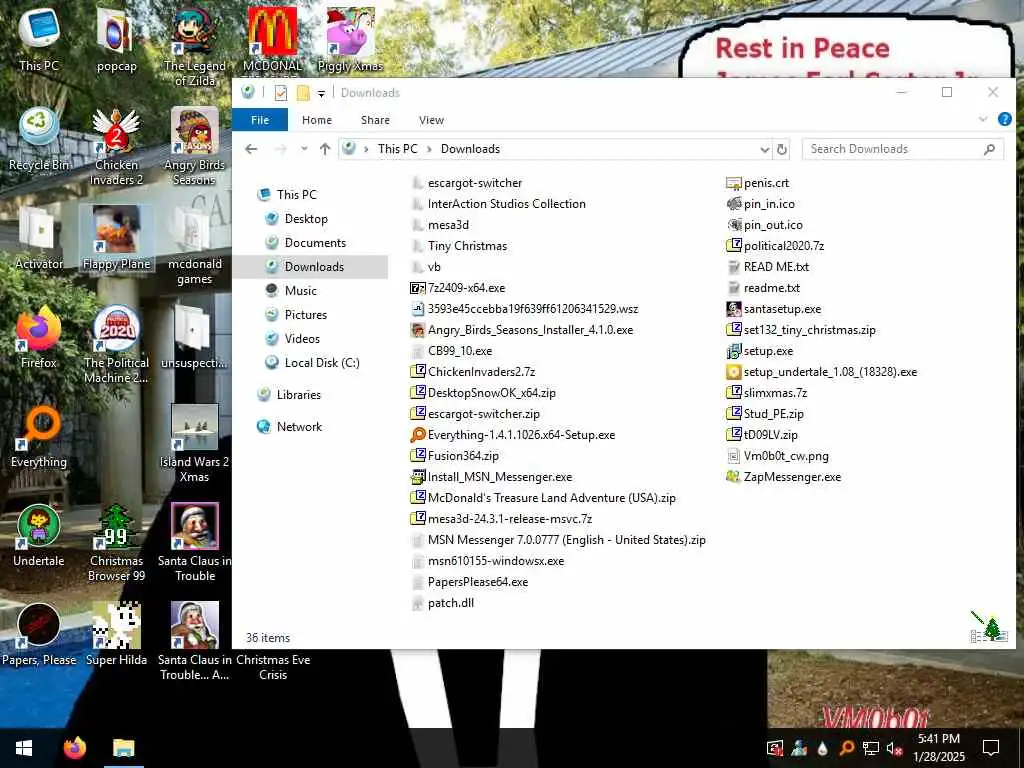
Task: Select the Super Hilda desktop shortcut
Action: [116, 635]
